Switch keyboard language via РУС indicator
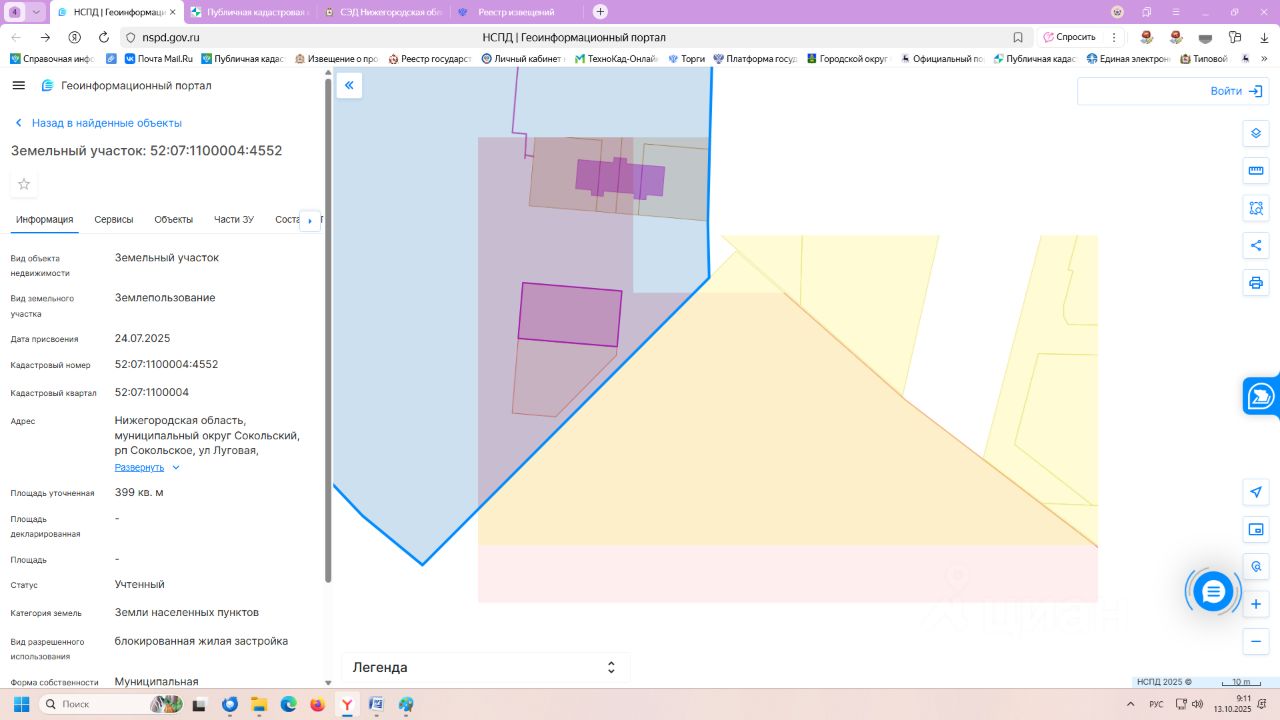 coord(1156,704)
